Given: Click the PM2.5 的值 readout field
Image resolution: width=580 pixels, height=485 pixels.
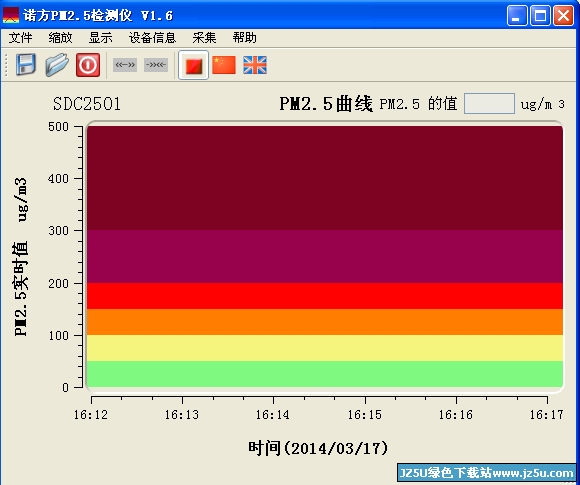Looking at the screenshot, I should 489,104.
